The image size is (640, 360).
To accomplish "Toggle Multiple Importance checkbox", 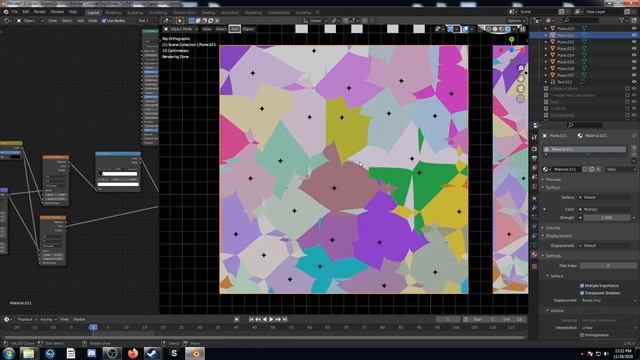I will pos(582,286).
